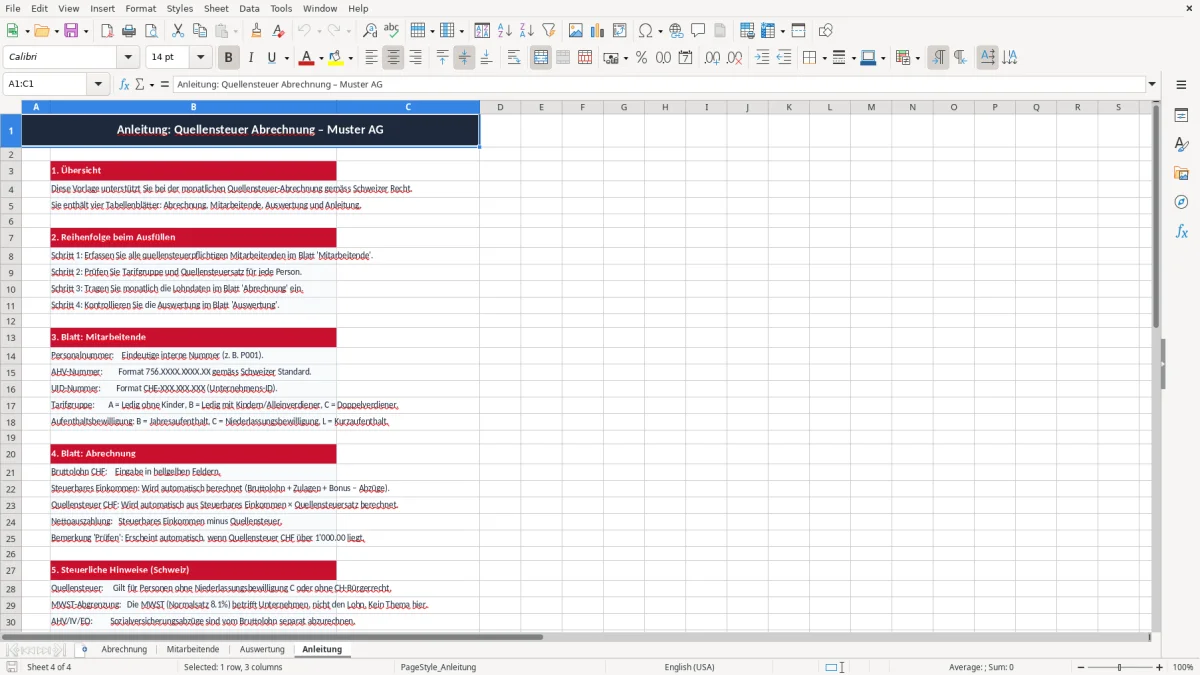Open the Data menu
Screen dimensions: 1200x675
(x=249, y=8)
